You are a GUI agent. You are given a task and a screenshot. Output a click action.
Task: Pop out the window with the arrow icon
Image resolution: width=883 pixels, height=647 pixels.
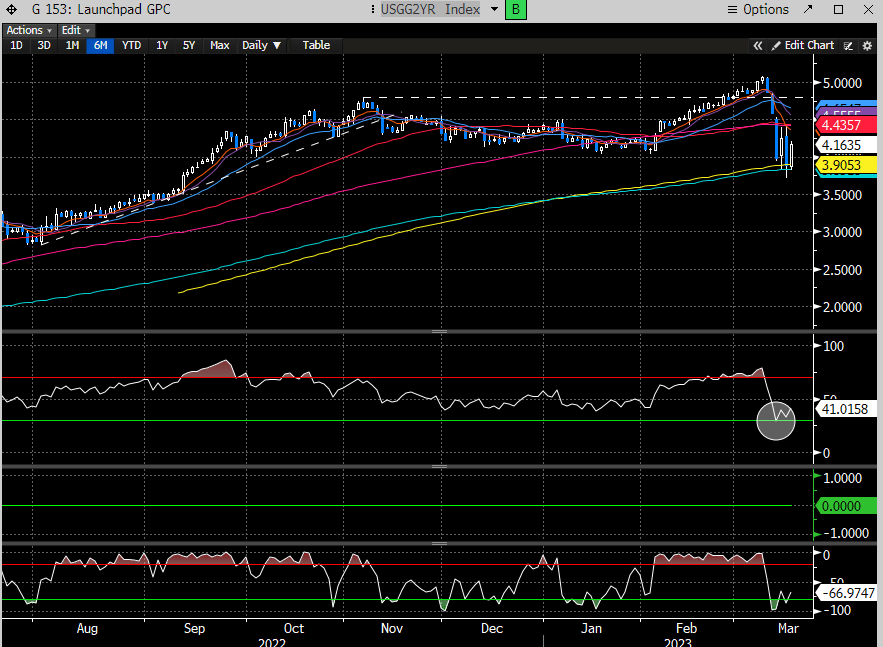point(810,9)
